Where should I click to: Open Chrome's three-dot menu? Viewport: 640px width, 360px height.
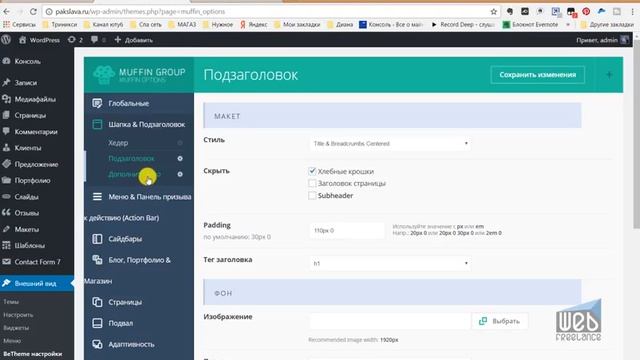[x=633, y=11]
